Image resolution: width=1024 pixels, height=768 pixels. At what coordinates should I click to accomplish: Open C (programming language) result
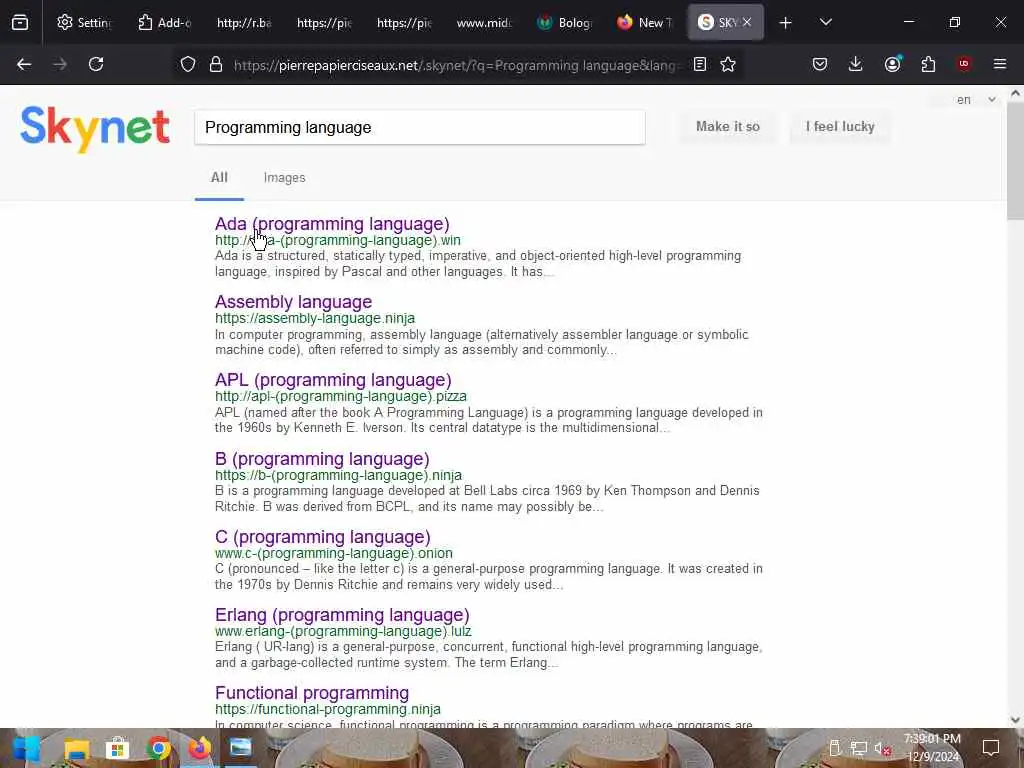click(323, 537)
